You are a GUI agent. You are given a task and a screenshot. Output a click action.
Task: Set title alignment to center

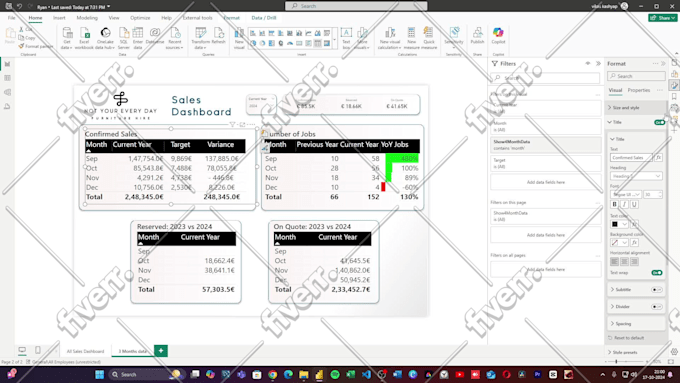[x=624, y=262]
